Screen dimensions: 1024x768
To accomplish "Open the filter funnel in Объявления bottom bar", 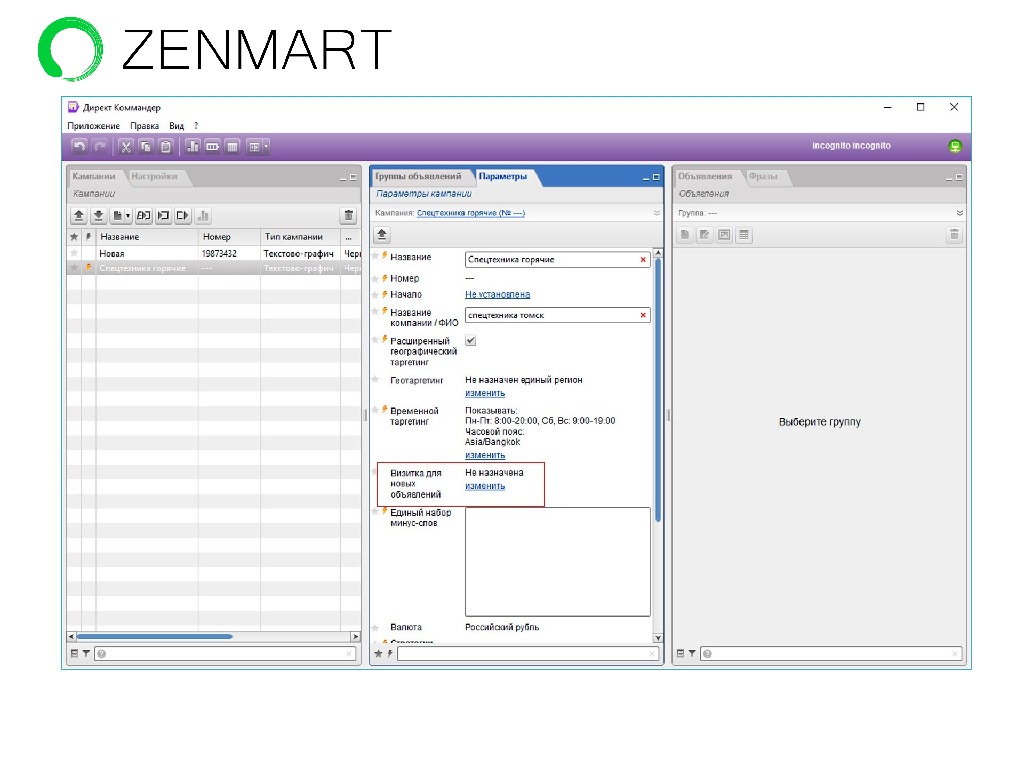I will (x=692, y=654).
